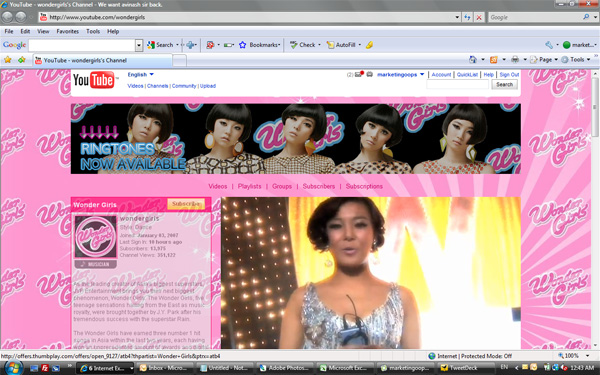Click the Stop loading red X icon
Image resolution: width=600 pixels, height=375 pixels.
pyautogui.click(x=479, y=17)
